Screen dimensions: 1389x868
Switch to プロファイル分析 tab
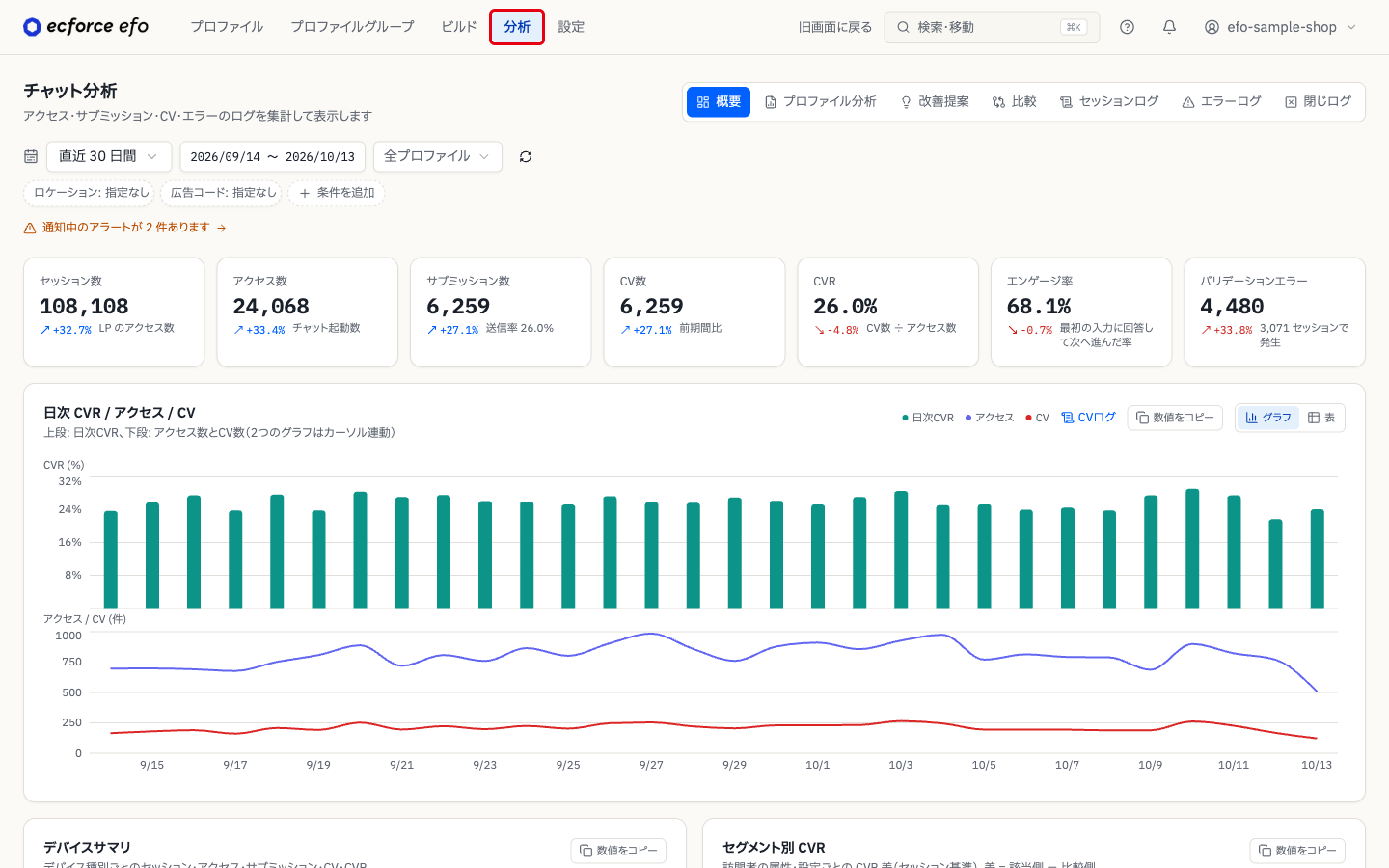click(821, 101)
